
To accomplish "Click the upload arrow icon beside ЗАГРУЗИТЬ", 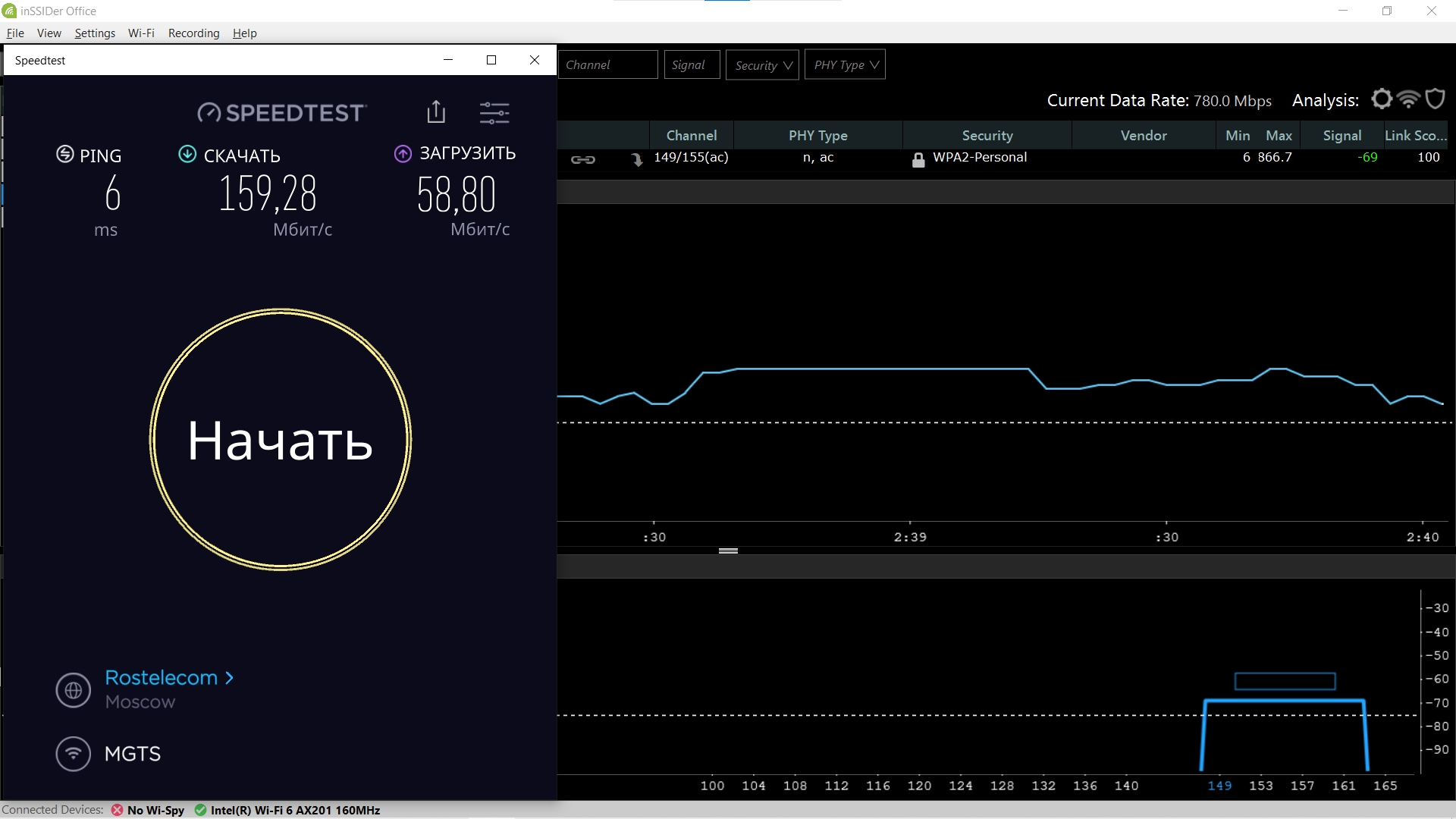I will [403, 154].
